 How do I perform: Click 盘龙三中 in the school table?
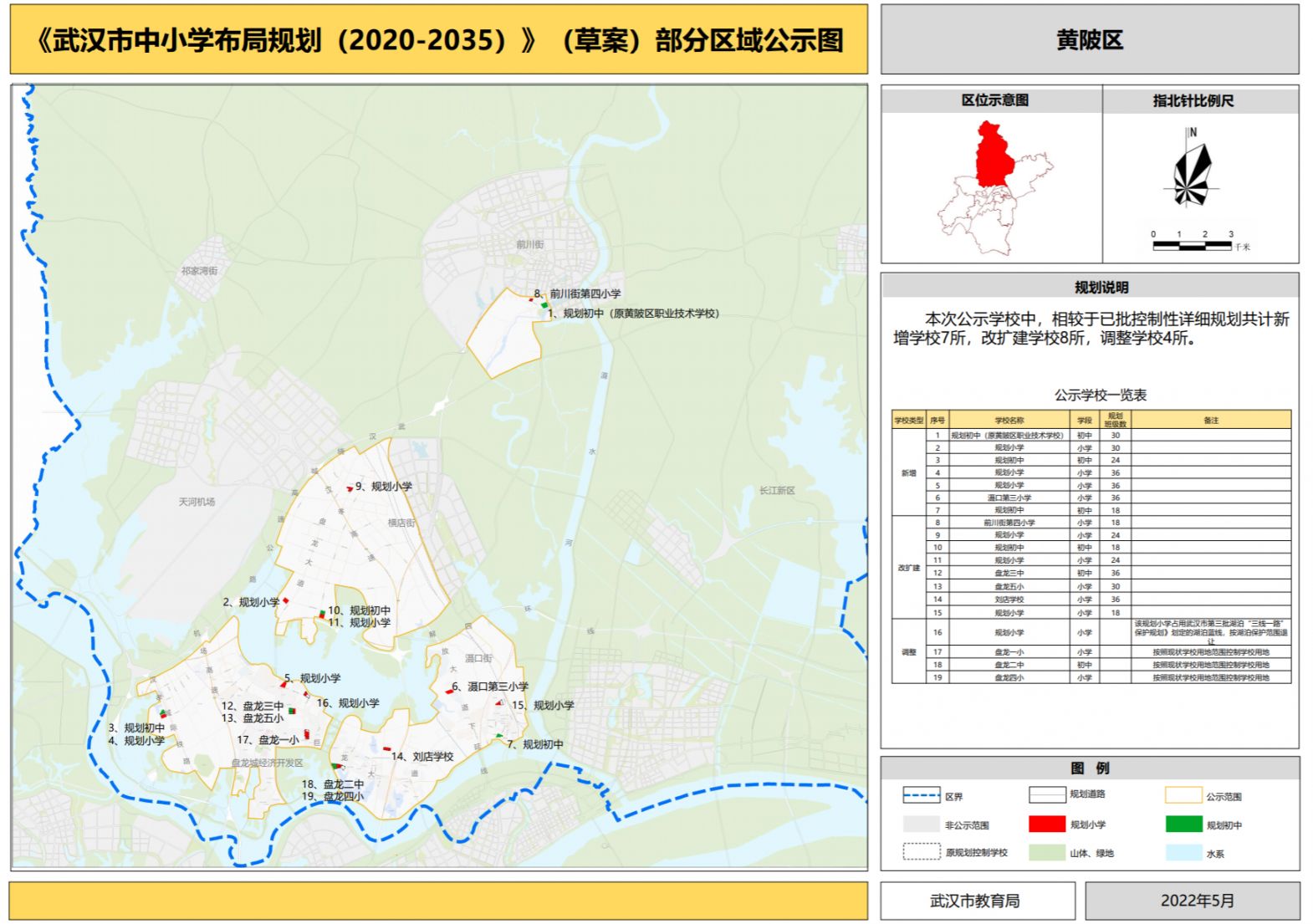click(x=1009, y=574)
